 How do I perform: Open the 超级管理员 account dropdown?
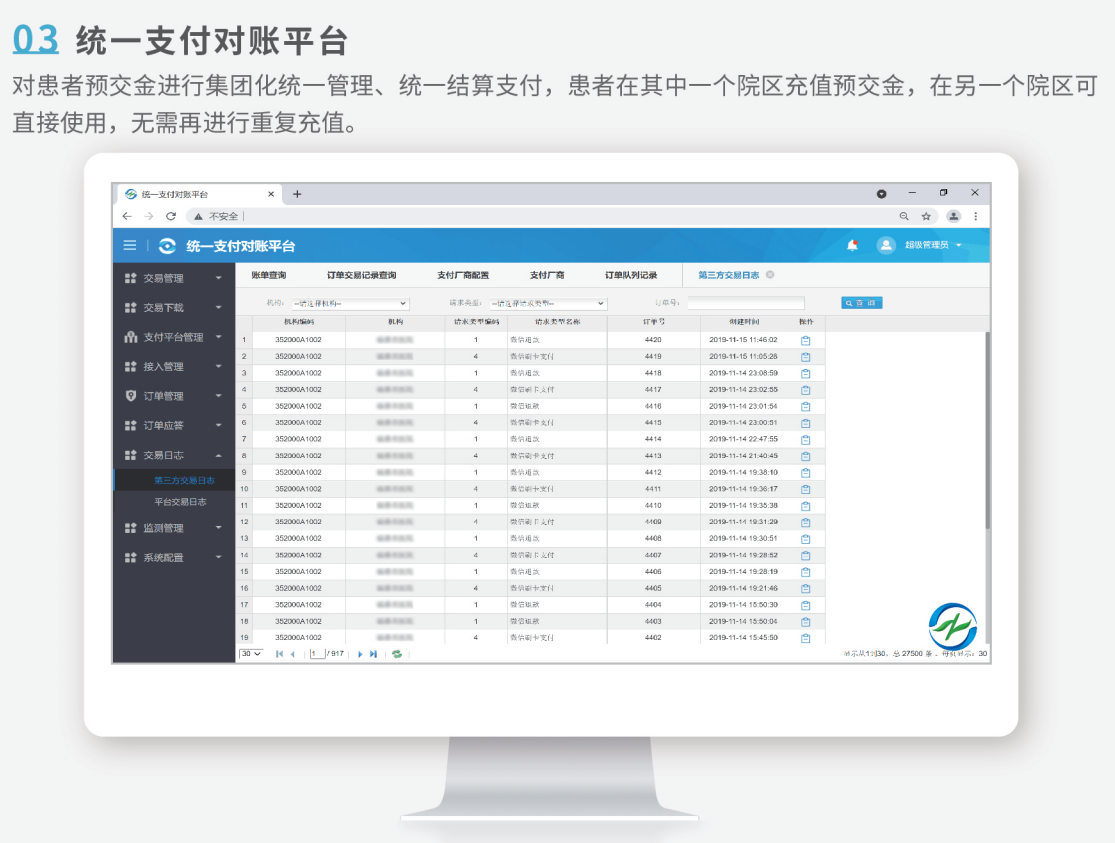(x=933, y=245)
